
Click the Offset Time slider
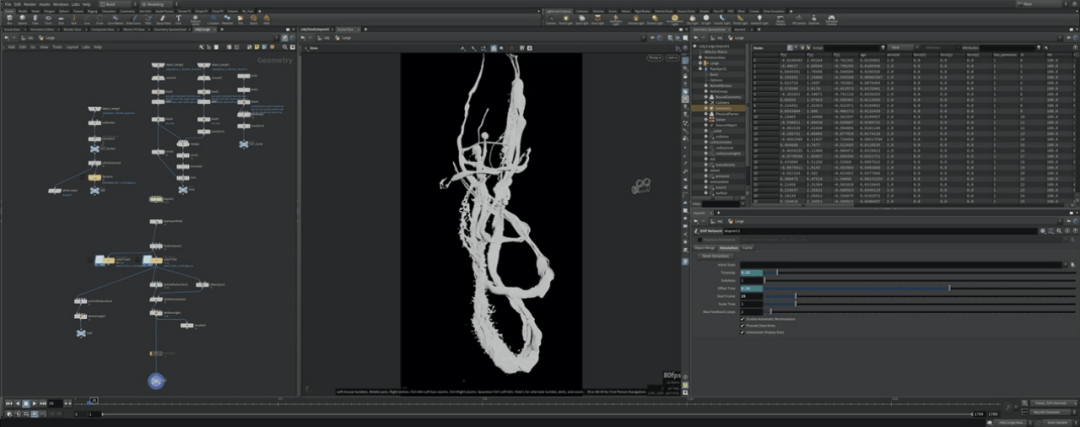948,288
